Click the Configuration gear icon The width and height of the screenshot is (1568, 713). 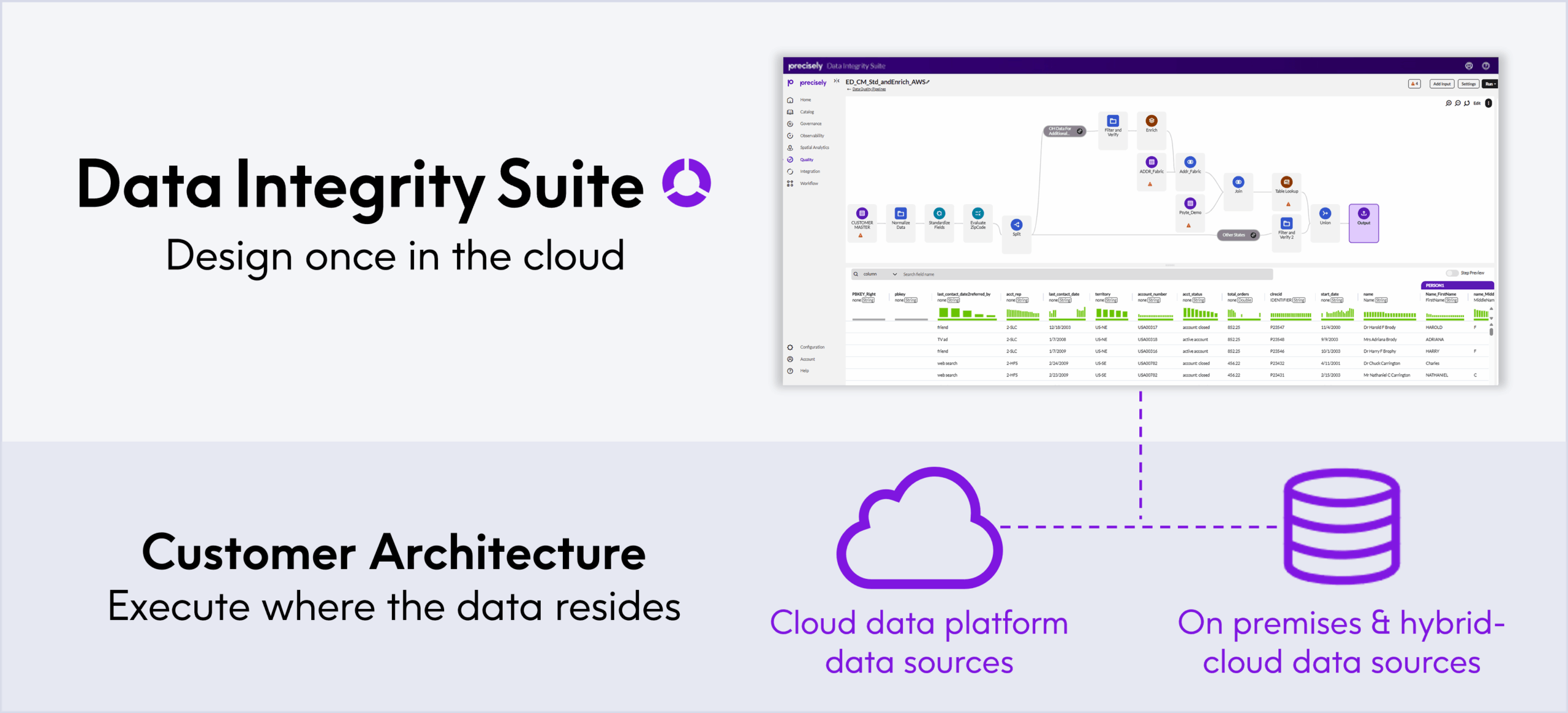tap(790, 347)
